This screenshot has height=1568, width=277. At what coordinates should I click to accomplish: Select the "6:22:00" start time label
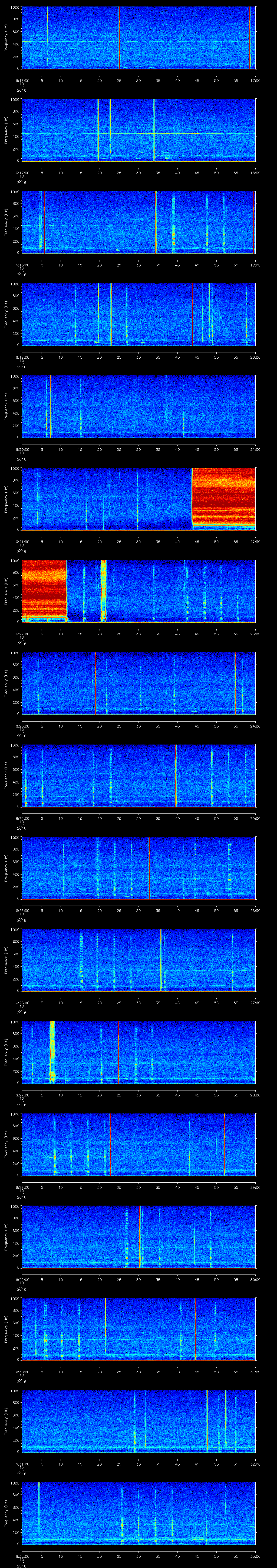coord(22,634)
